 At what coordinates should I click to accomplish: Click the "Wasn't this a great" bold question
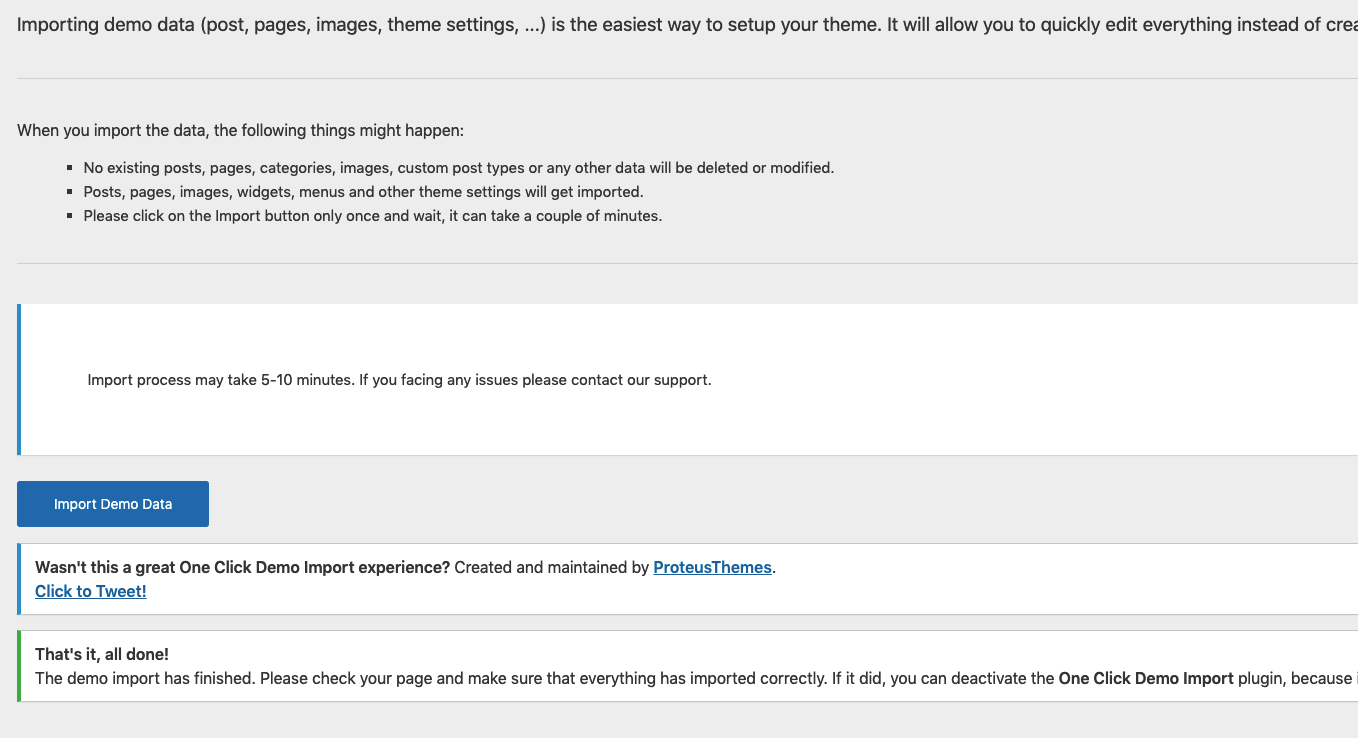pos(242,567)
